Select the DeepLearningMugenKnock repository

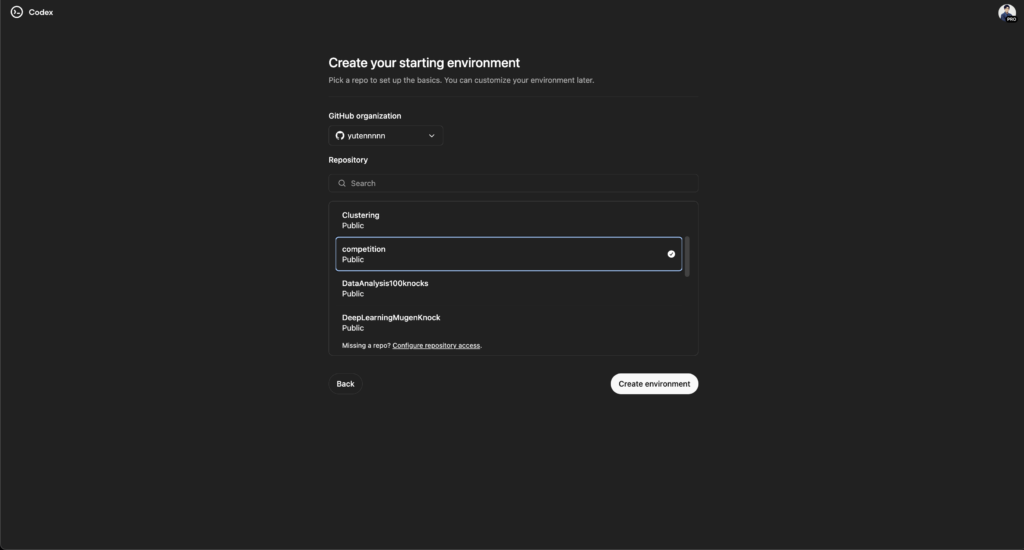508,322
